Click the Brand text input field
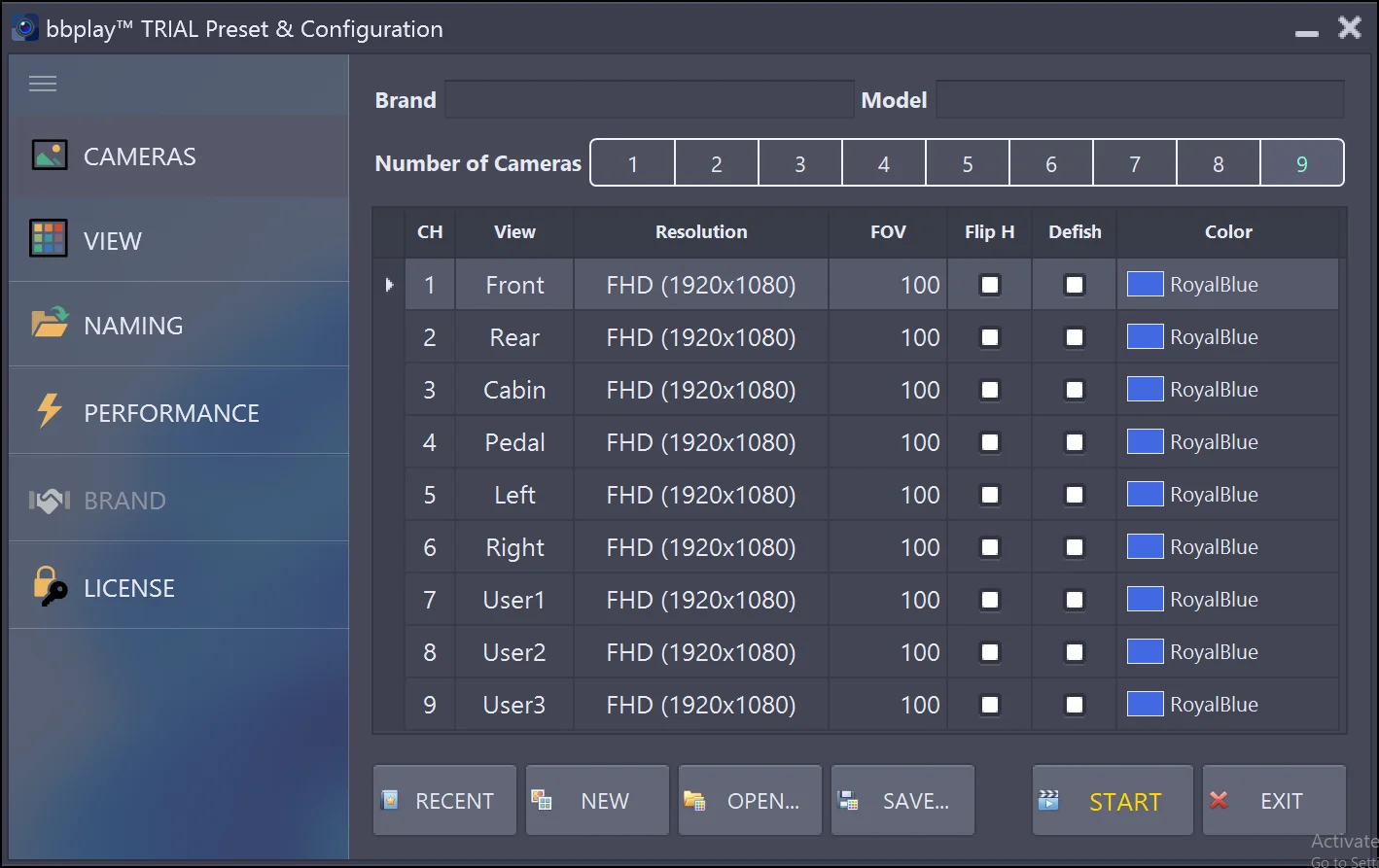The height and width of the screenshot is (868, 1379). tap(649, 99)
